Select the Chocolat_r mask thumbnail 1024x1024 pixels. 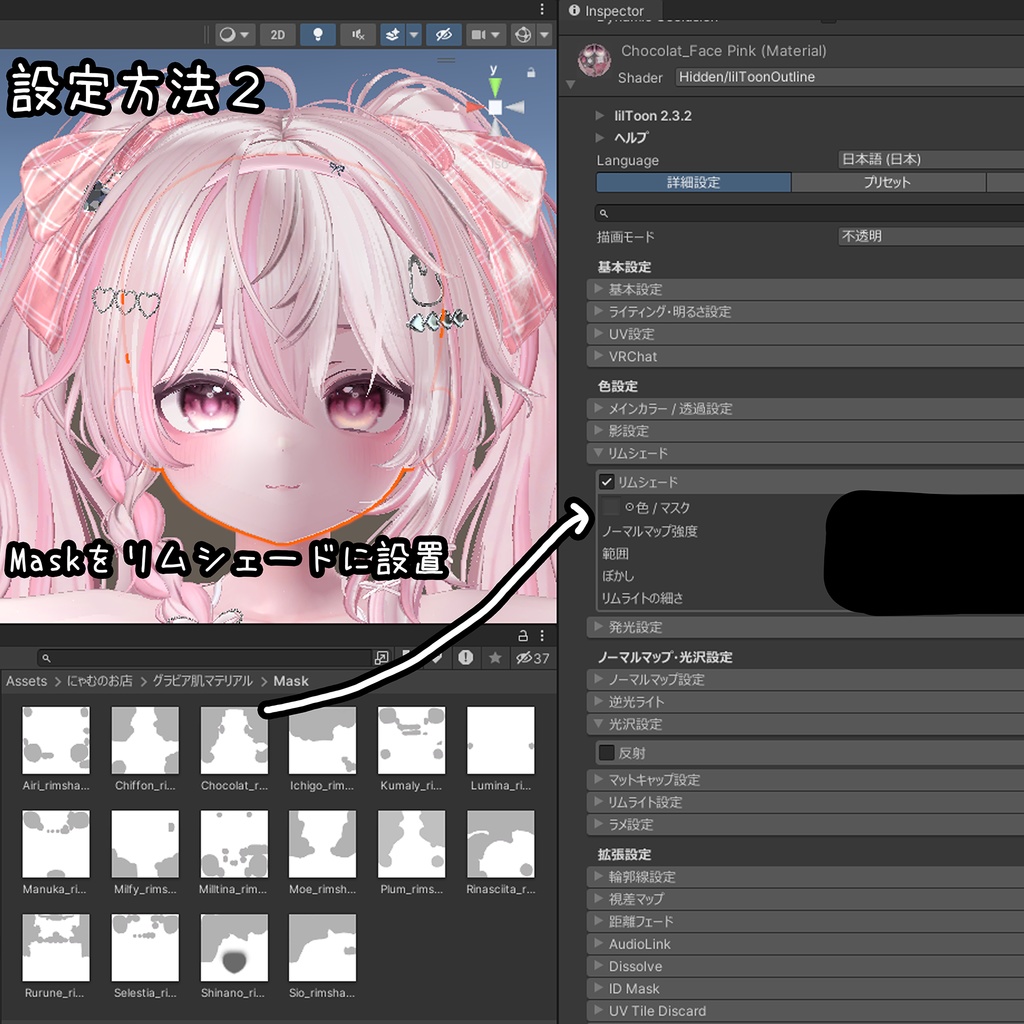coord(233,740)
